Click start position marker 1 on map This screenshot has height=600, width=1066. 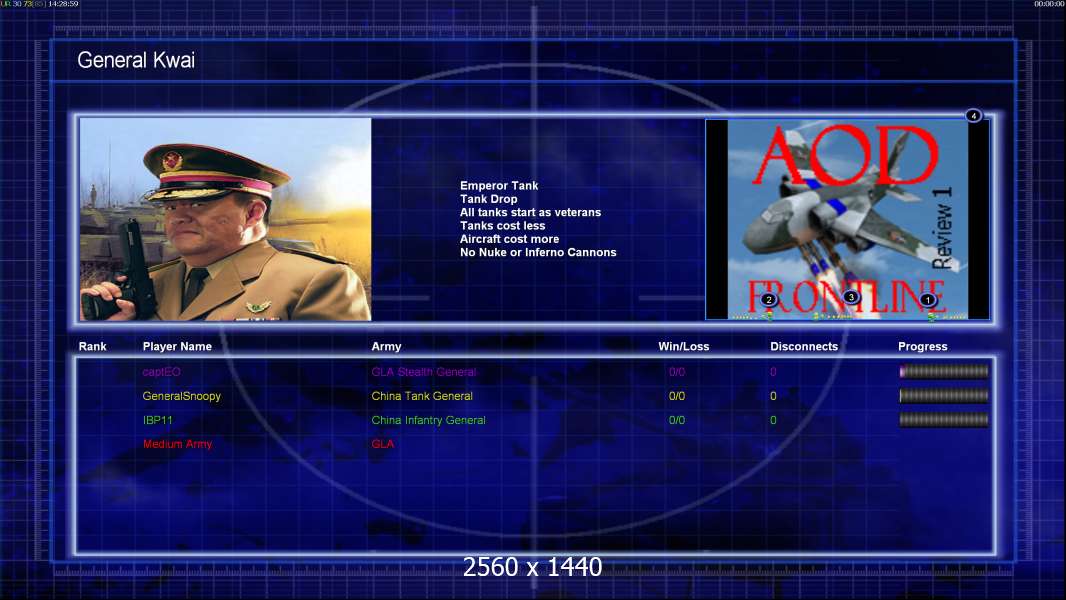pos(927,300)
